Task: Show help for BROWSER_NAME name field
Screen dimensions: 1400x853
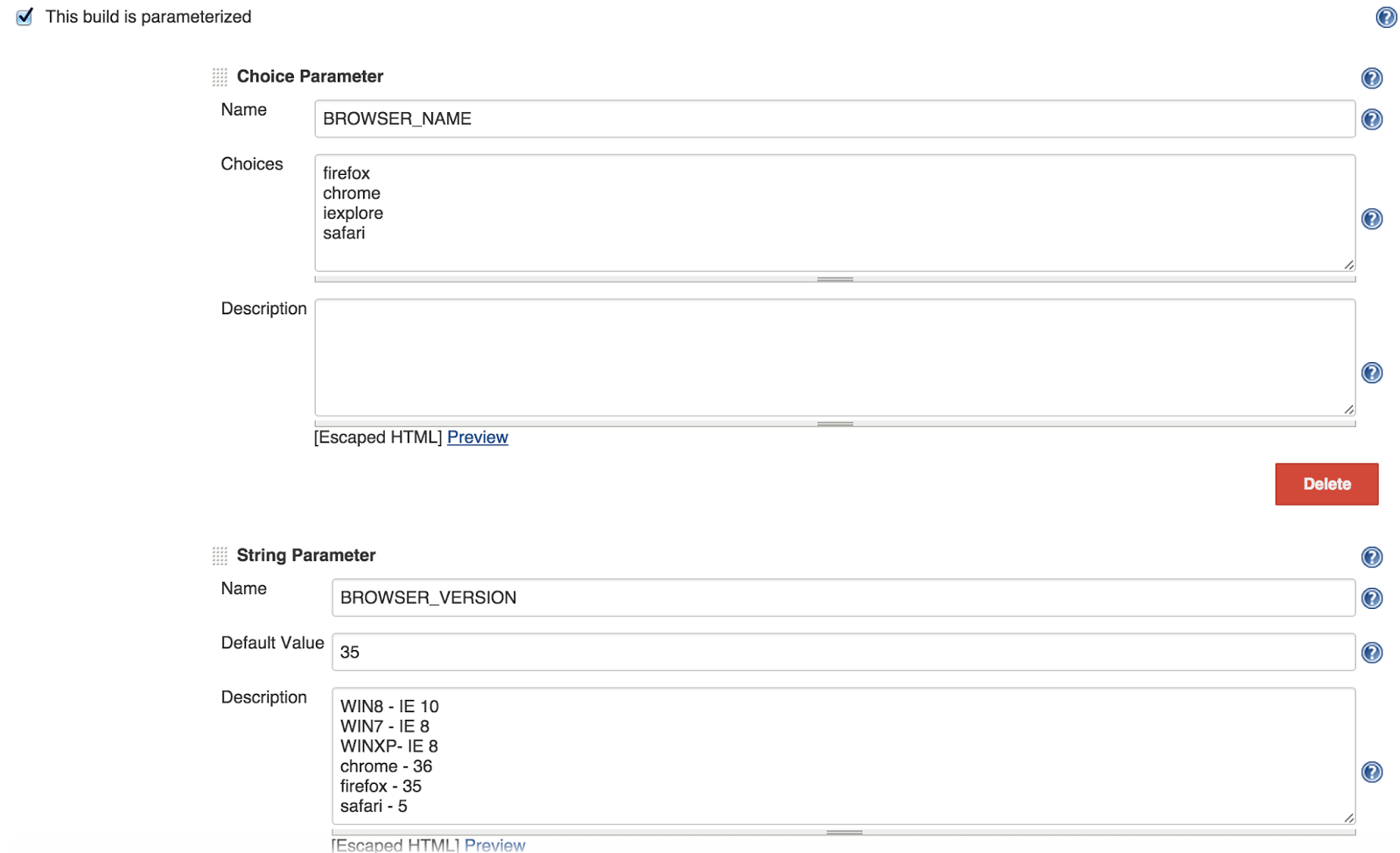Action: [1372, 119]
